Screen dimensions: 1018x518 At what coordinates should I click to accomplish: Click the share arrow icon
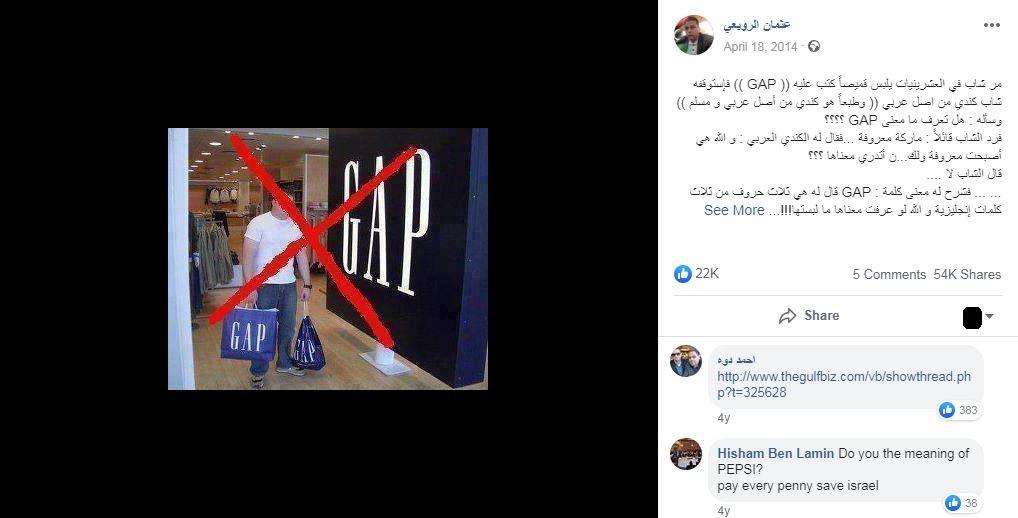788,316
